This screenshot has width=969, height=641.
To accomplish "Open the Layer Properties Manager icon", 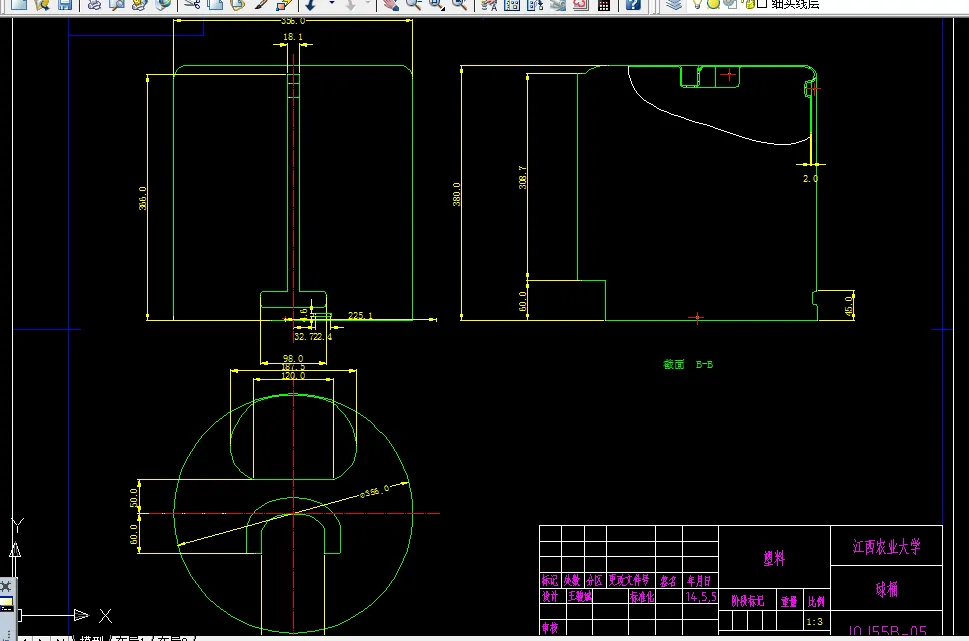I will click(674, 4).
